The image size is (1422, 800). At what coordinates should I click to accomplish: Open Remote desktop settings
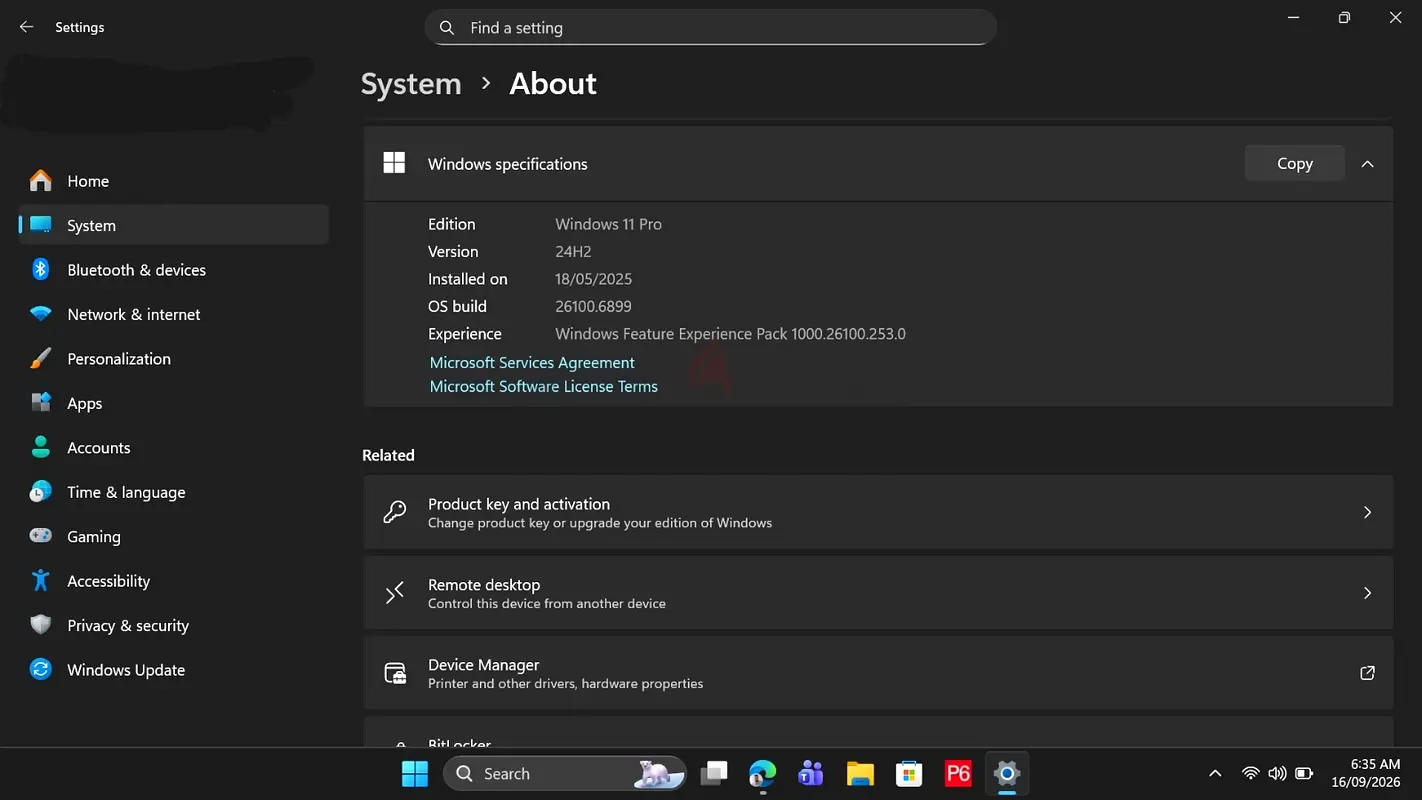(878, 593)
